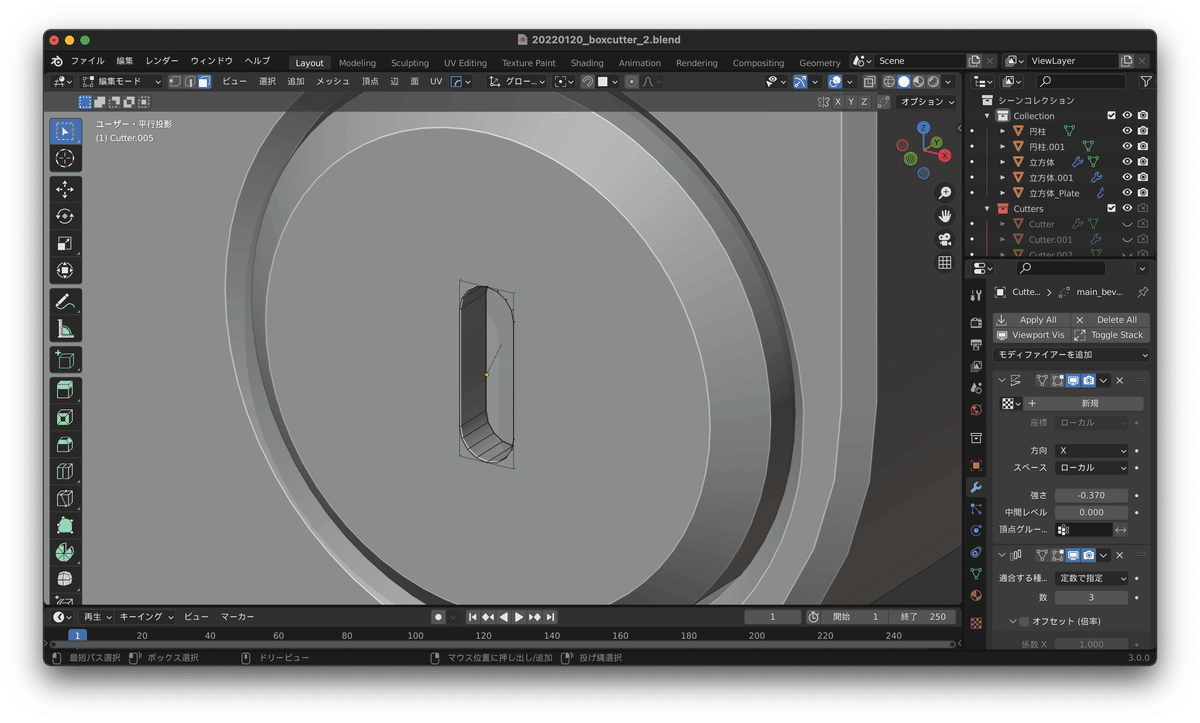1200x723 pixels.
Task: Toggle camera view with camera icon
Action: (x=944, y=239)
